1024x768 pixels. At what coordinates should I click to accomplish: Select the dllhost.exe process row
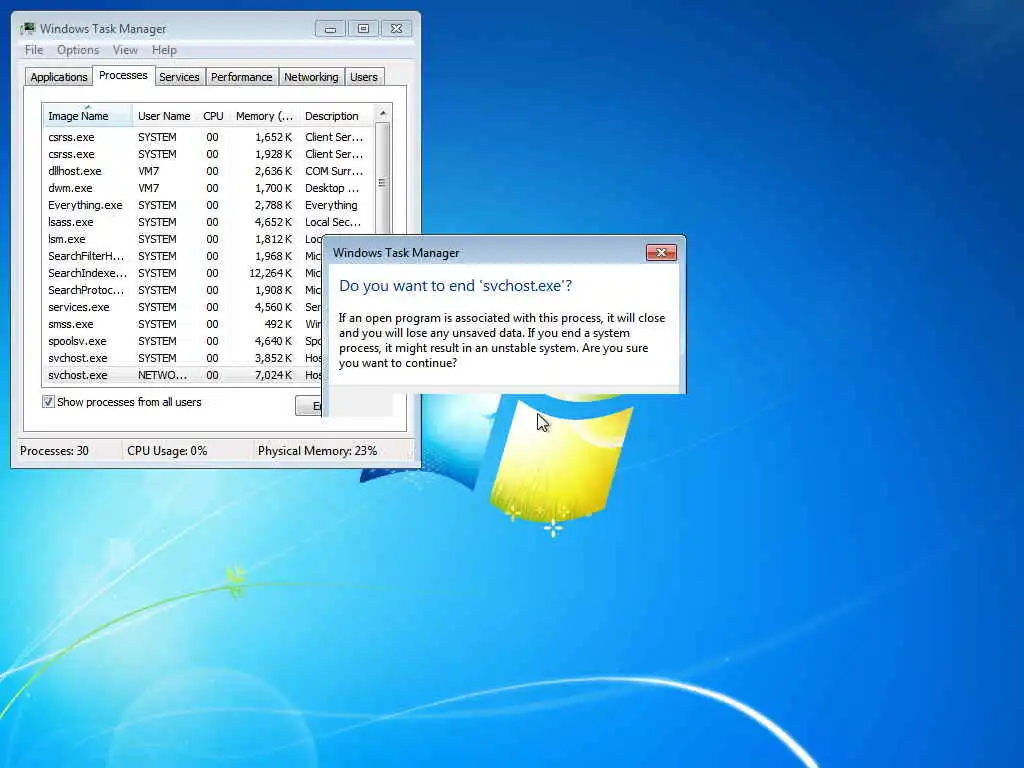(208, 171)
